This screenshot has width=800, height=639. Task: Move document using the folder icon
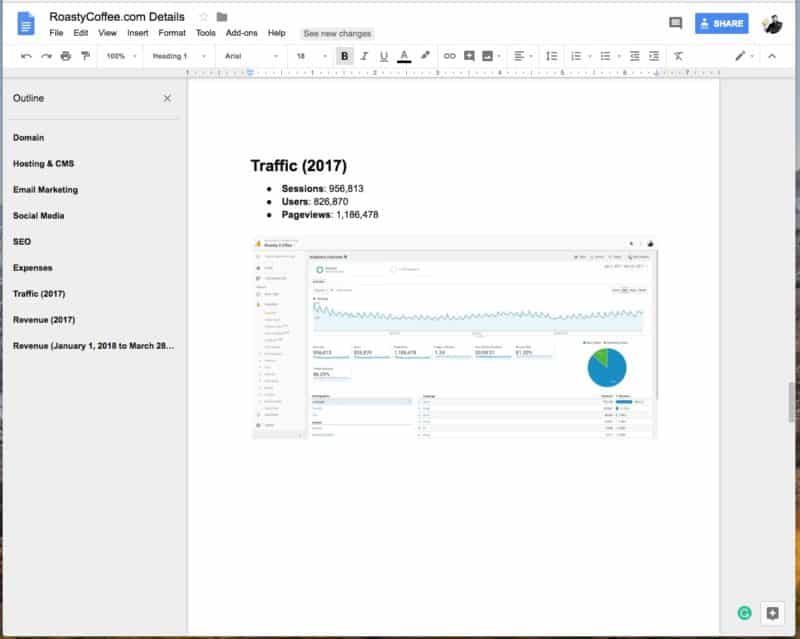[221, 17]
